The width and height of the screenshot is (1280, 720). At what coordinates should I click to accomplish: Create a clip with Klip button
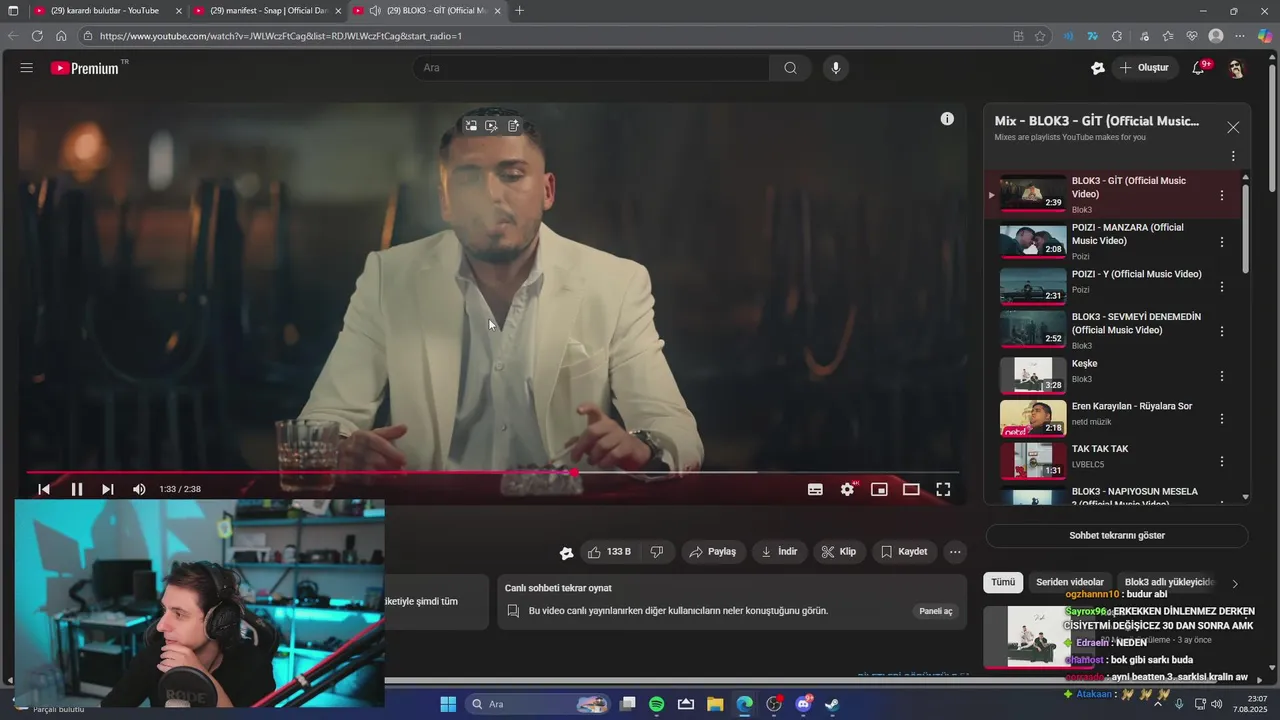tap(839, 552)
